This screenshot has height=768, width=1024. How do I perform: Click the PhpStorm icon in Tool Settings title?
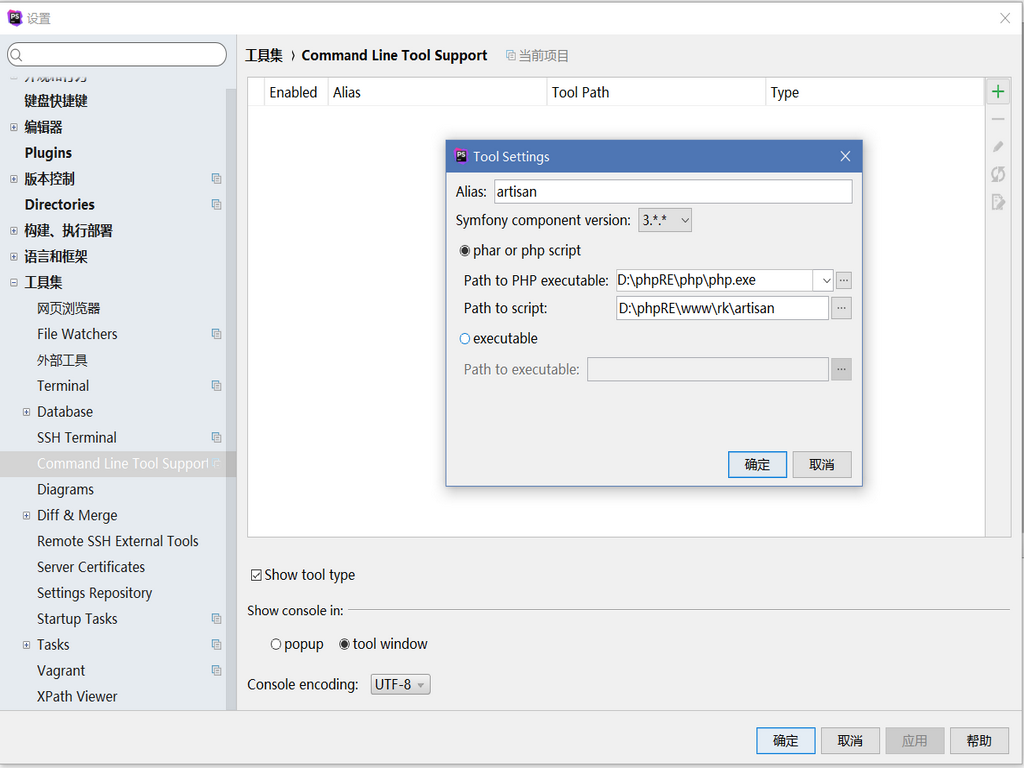click(461, 156)
